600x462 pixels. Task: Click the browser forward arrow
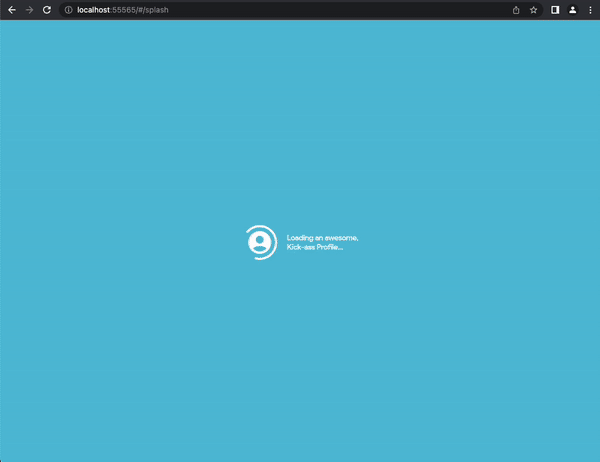(29, 10)
